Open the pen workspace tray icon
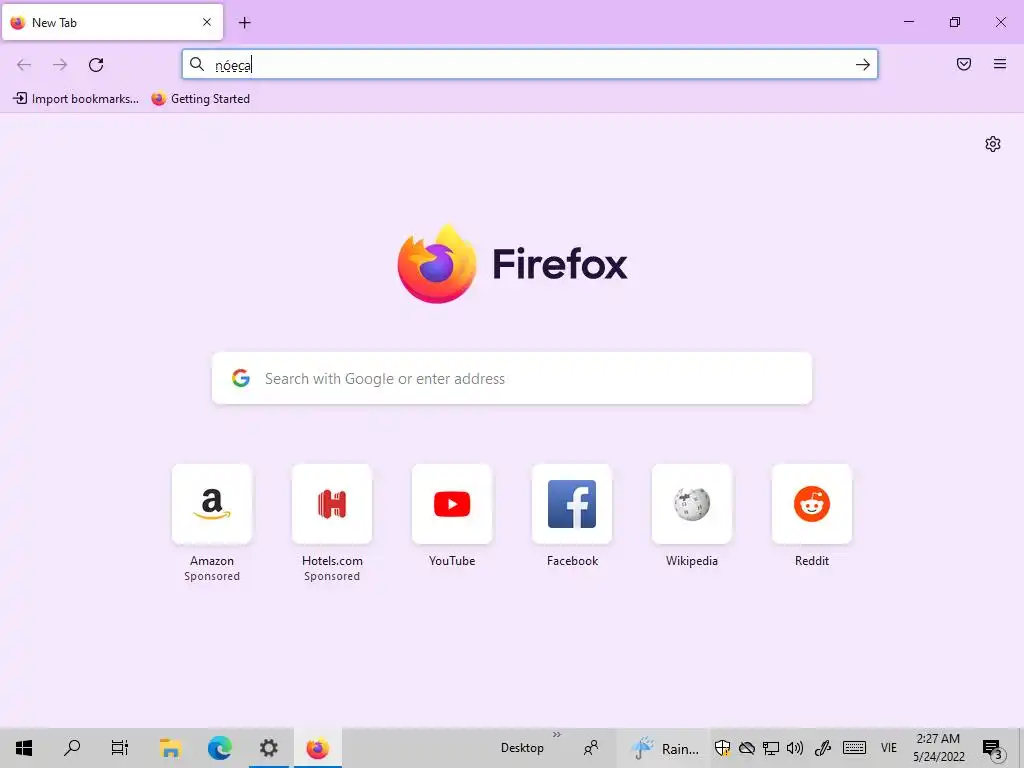This screenshot has height=768, width=1024. click(823, 748)
